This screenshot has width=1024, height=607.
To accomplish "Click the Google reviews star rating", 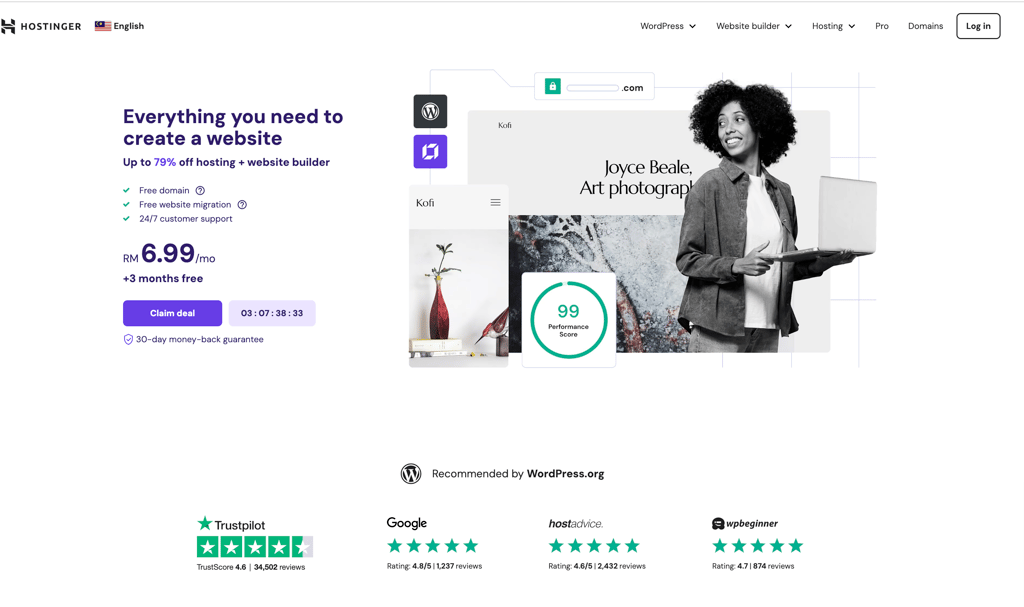I will (433, 546).
